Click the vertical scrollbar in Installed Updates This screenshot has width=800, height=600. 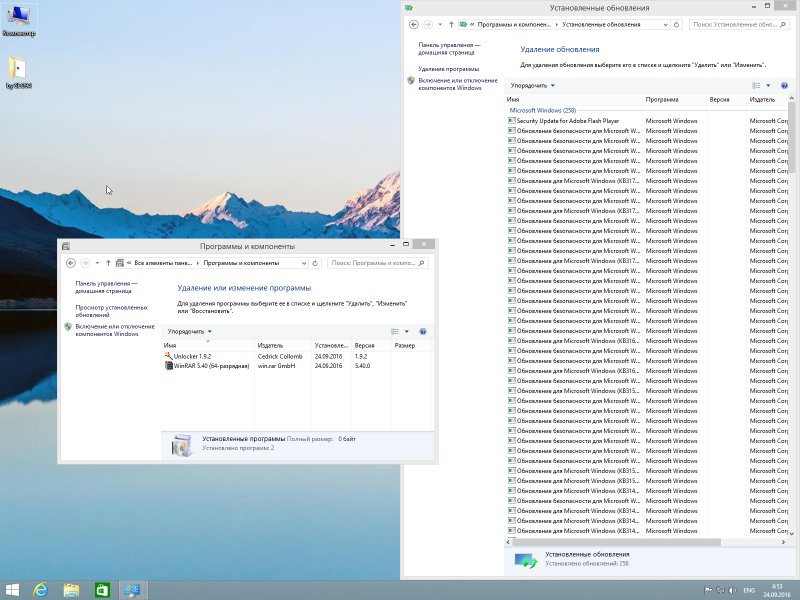point(792,137)
